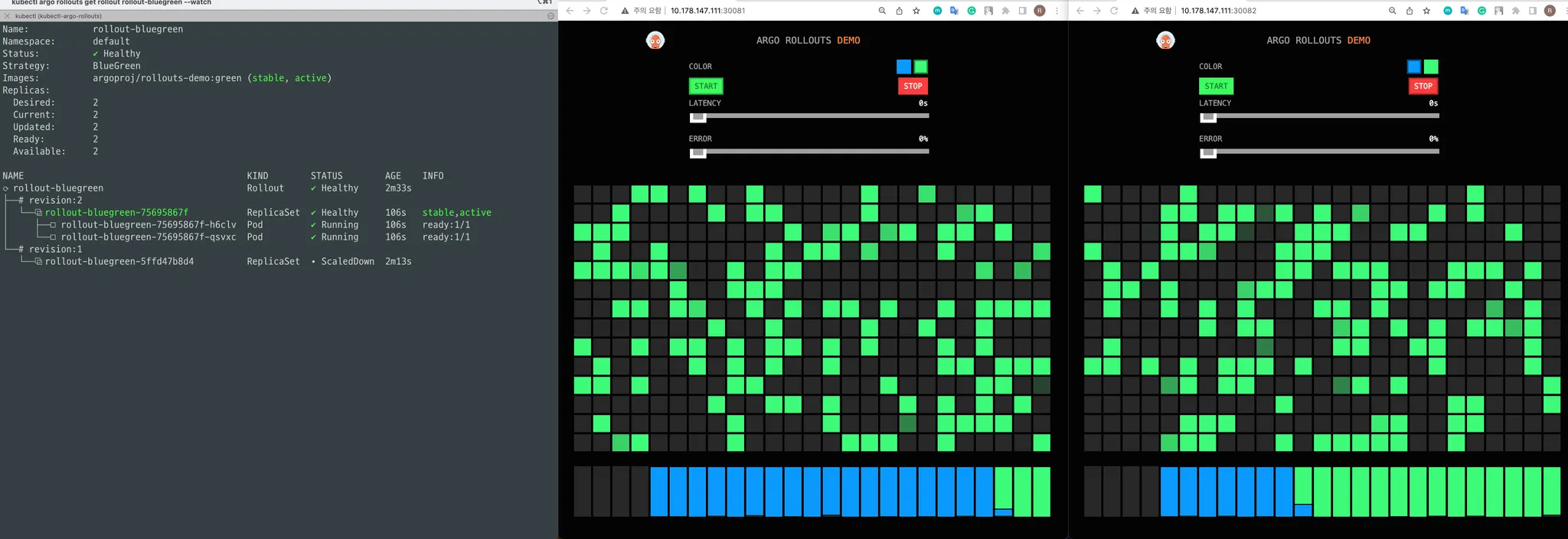Viewport: 1568px width, 539px height.
Task: Open Grammarly extension in 30082 window
Action: tap(1481, 11)
